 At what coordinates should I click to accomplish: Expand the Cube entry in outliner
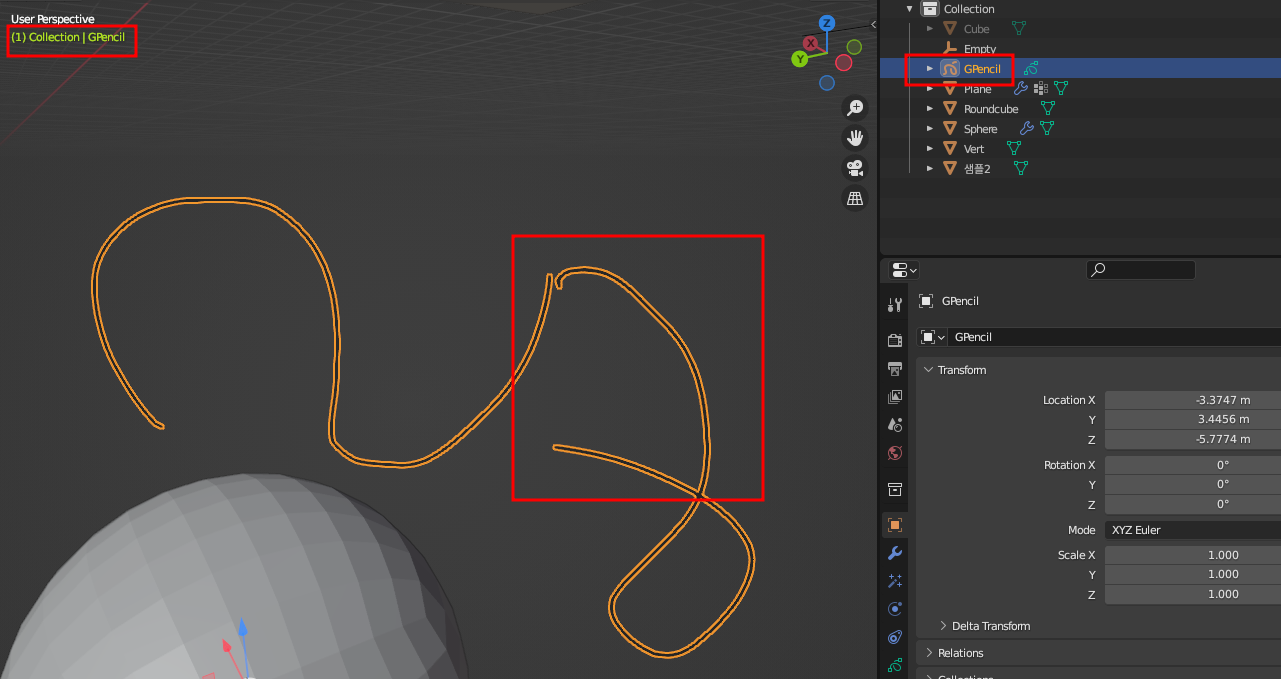(x=930, y=29)
